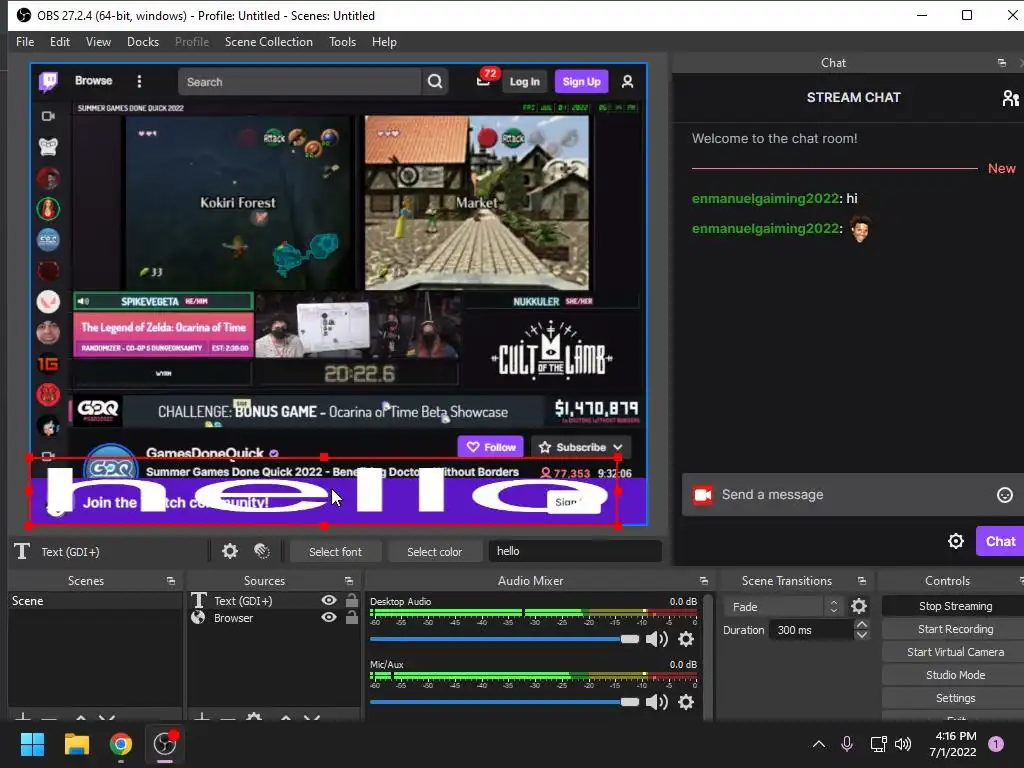This screenshot has width=1024, height=768.
Task: Select the Scene item in Scenes list
Action: (x=95, y=601)
